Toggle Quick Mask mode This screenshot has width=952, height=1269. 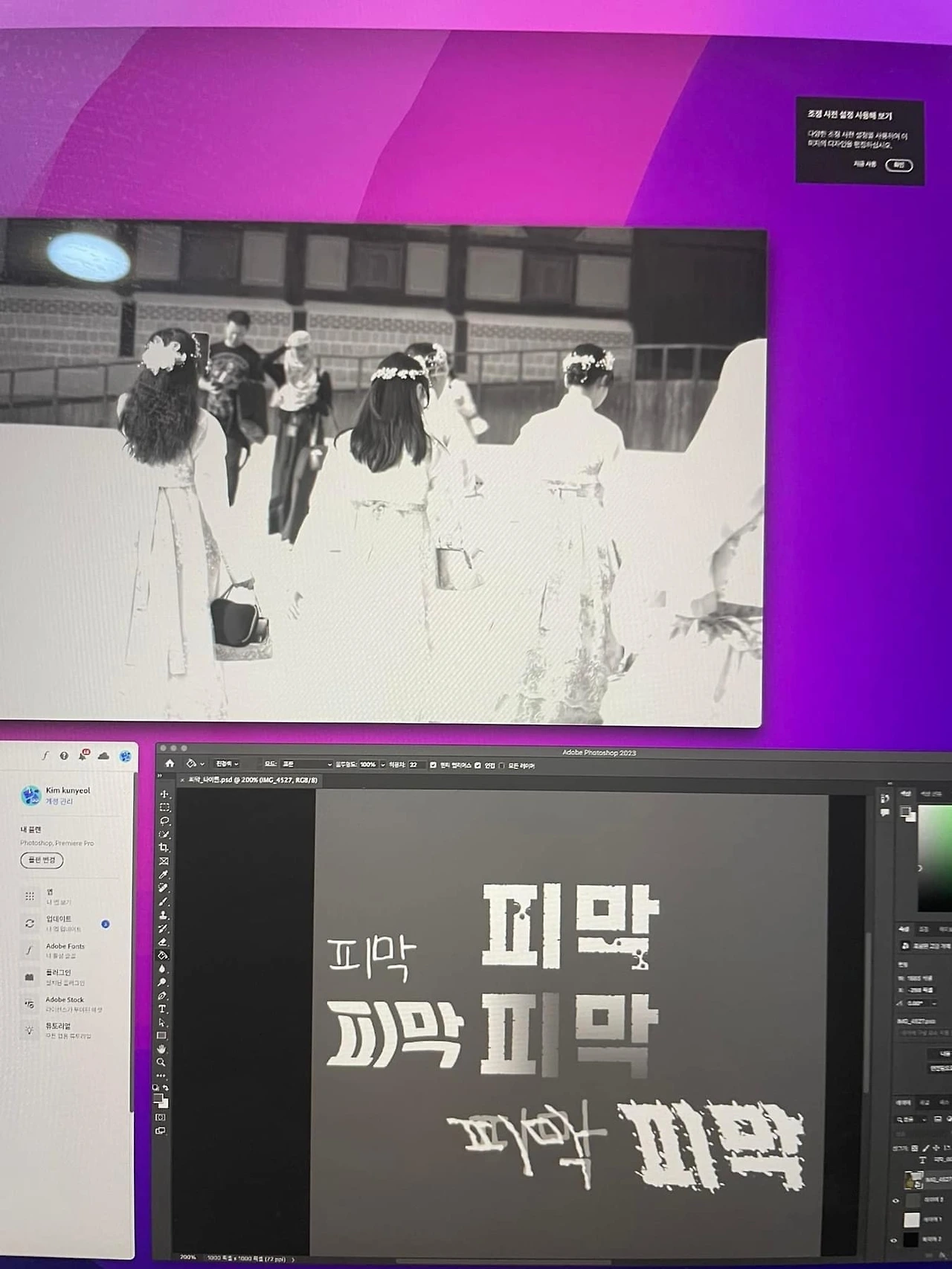tap(161, 1117)
